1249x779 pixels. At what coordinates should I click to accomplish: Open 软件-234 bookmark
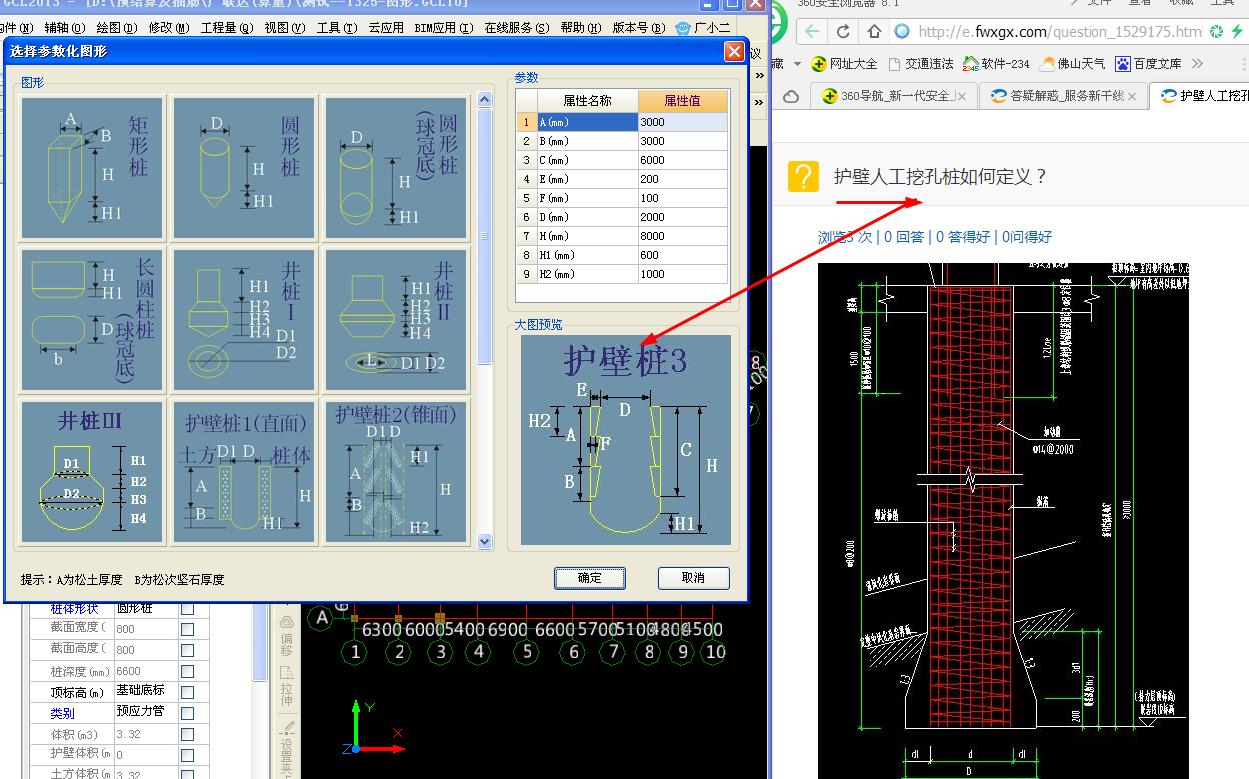[x=996, y=63]
